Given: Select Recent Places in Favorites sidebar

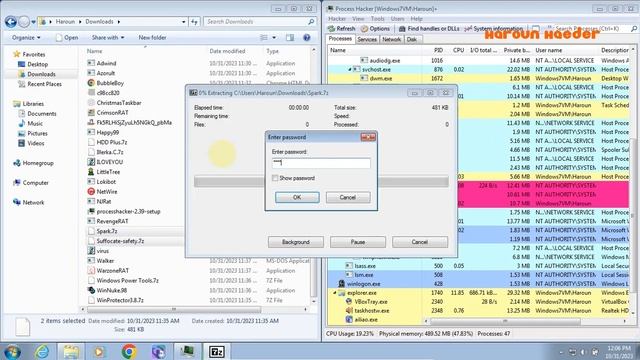Looking at the screenshot, I should 44,84.
